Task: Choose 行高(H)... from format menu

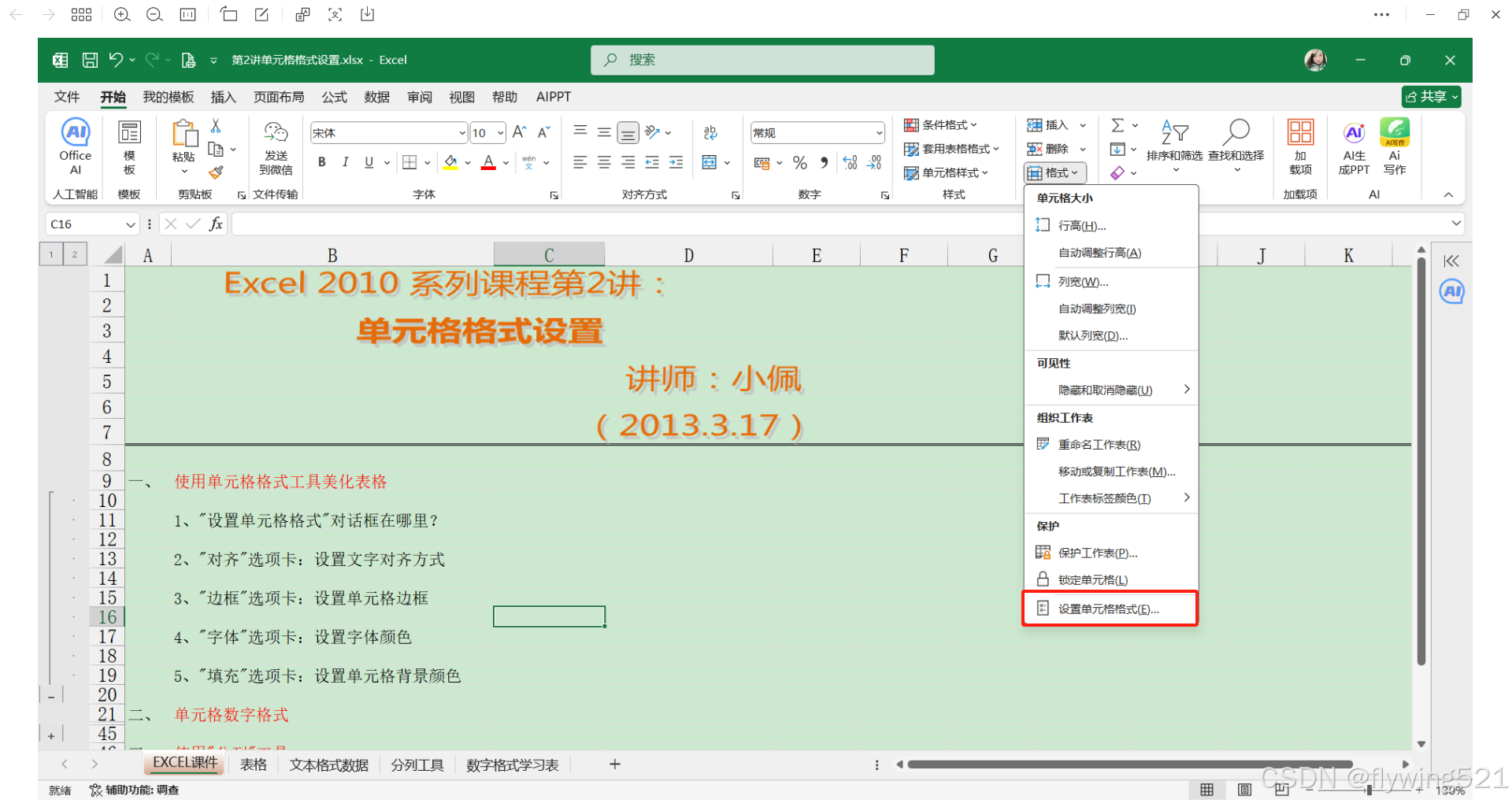Action: point(1110,226)
